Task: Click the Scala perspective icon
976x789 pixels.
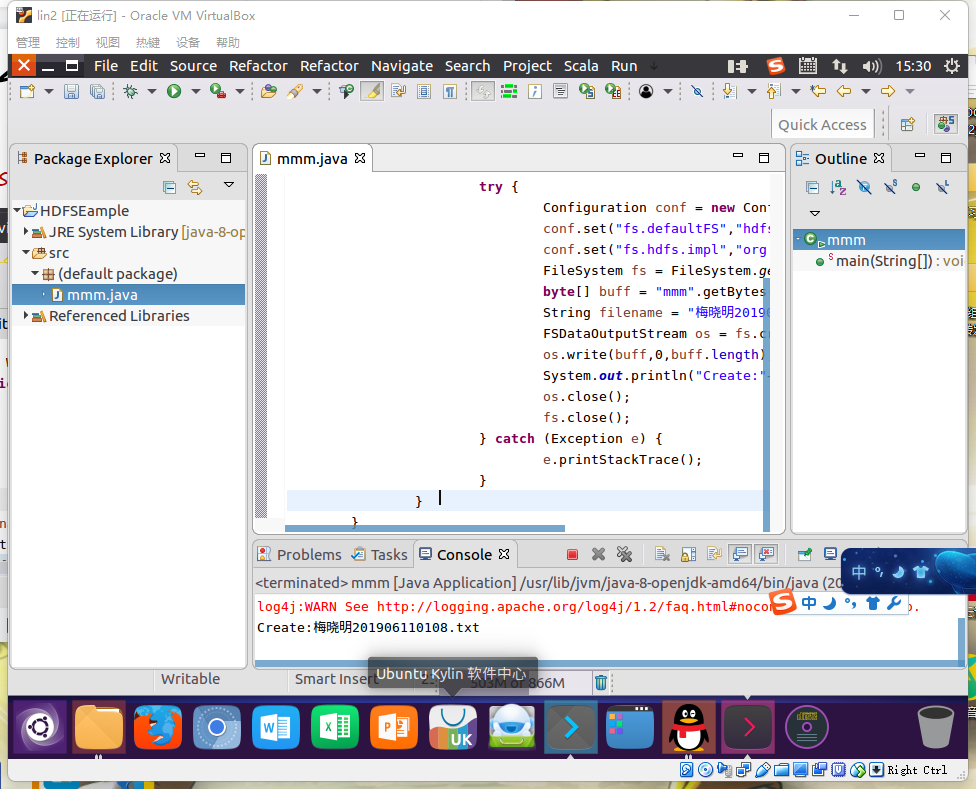Action: (946, 123)
